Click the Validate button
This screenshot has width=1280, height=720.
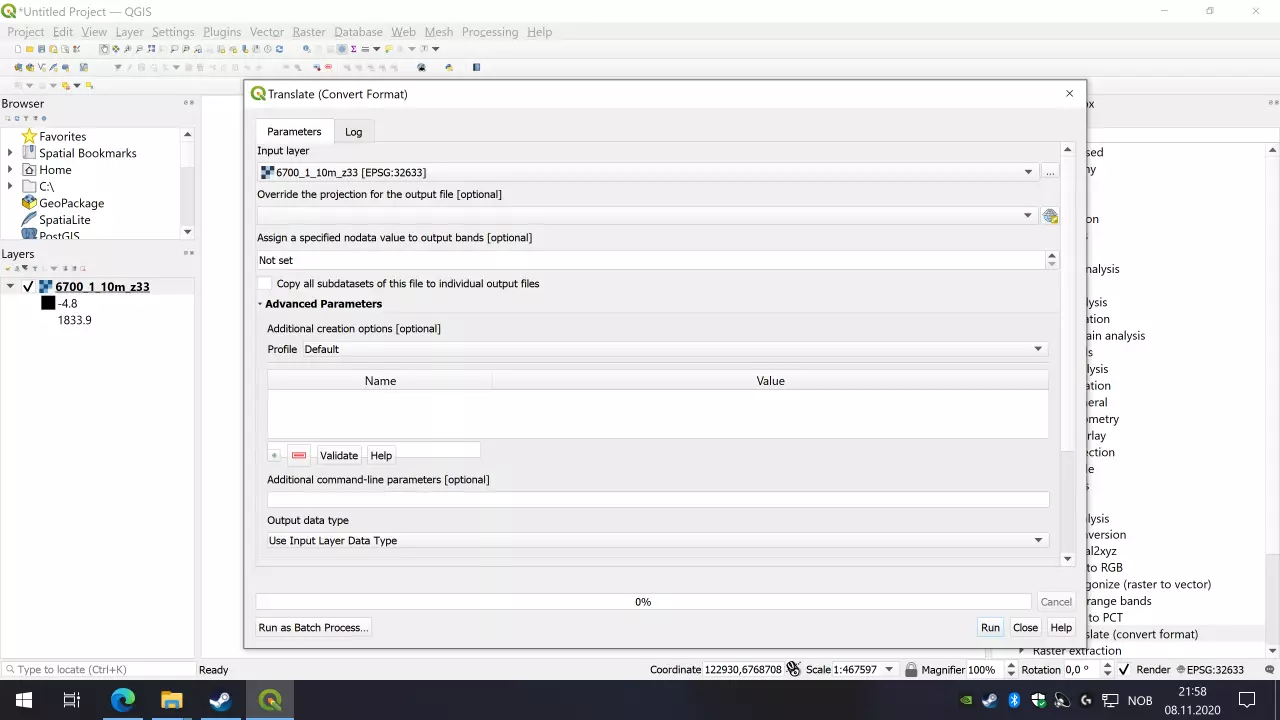tap(339, 455)
